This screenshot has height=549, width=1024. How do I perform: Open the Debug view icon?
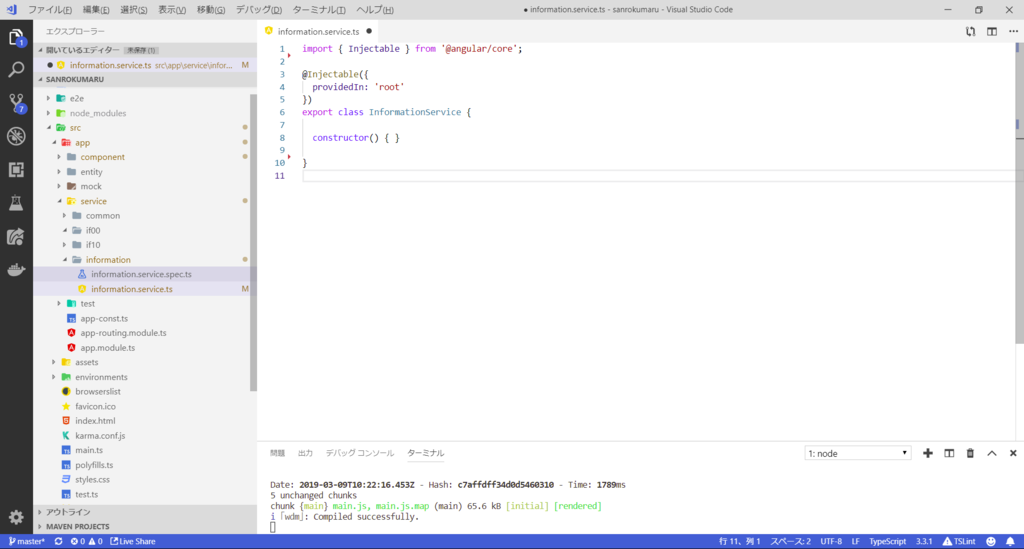tap(16, 136)
